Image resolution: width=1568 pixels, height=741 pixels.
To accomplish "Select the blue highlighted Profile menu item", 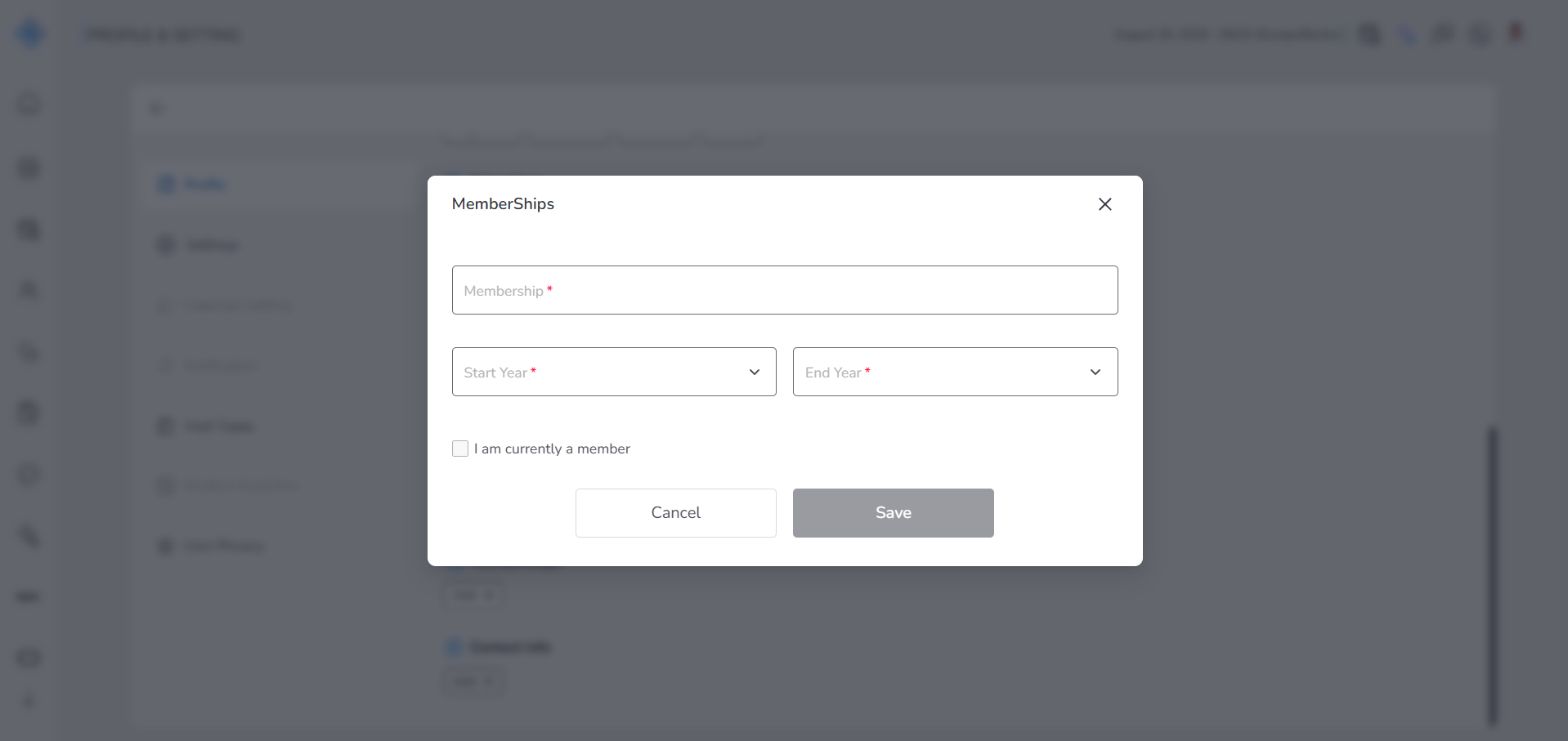I will (278, 184).
